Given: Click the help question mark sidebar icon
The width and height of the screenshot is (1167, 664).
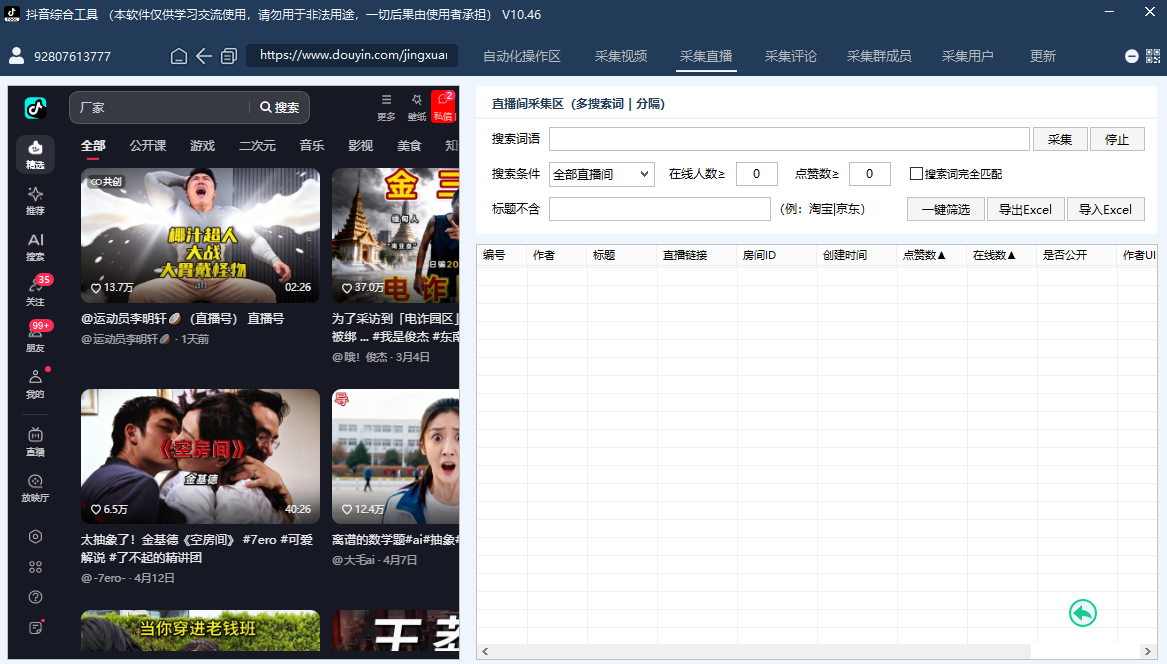Looking at the screenshot, I should coord(35,597).
